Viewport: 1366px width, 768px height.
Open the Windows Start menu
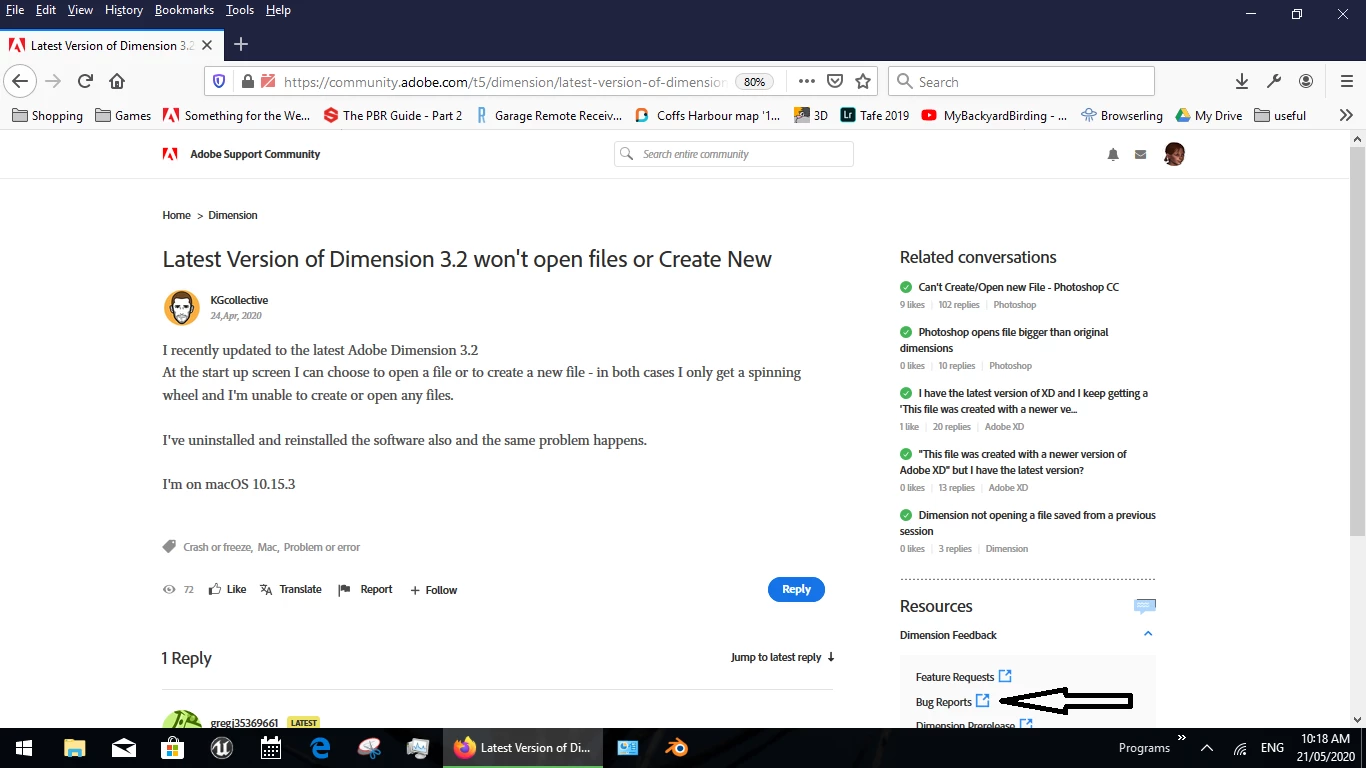[x=24, y=748]
